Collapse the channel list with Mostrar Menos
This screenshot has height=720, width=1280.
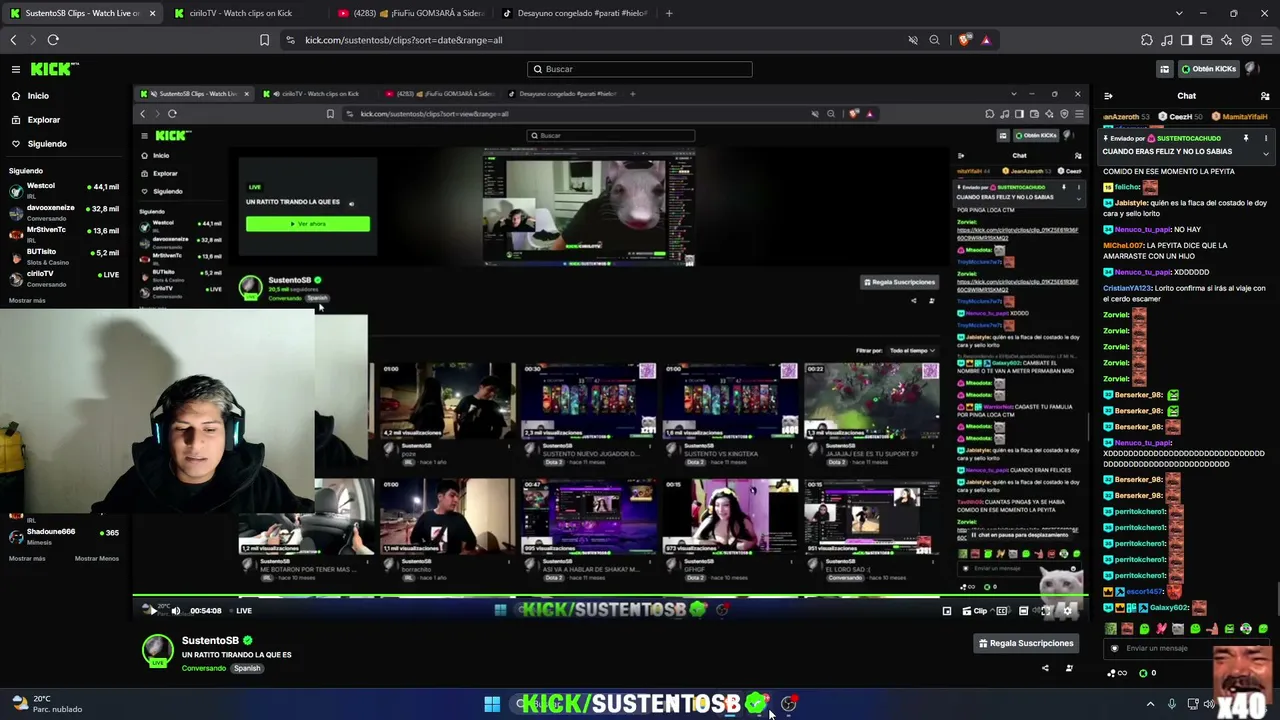[97, 558]
